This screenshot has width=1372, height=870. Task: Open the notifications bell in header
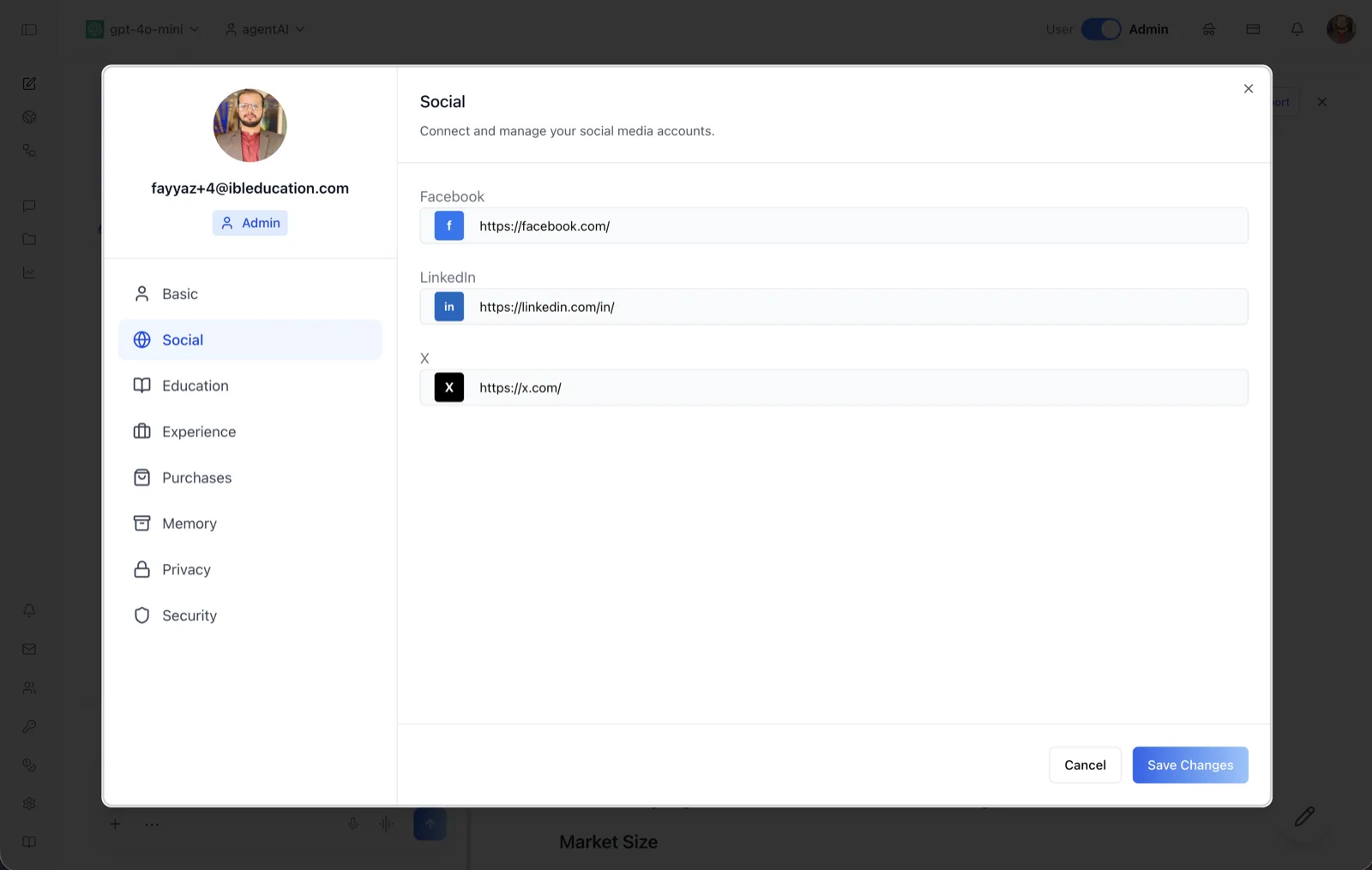(1297, 29)
